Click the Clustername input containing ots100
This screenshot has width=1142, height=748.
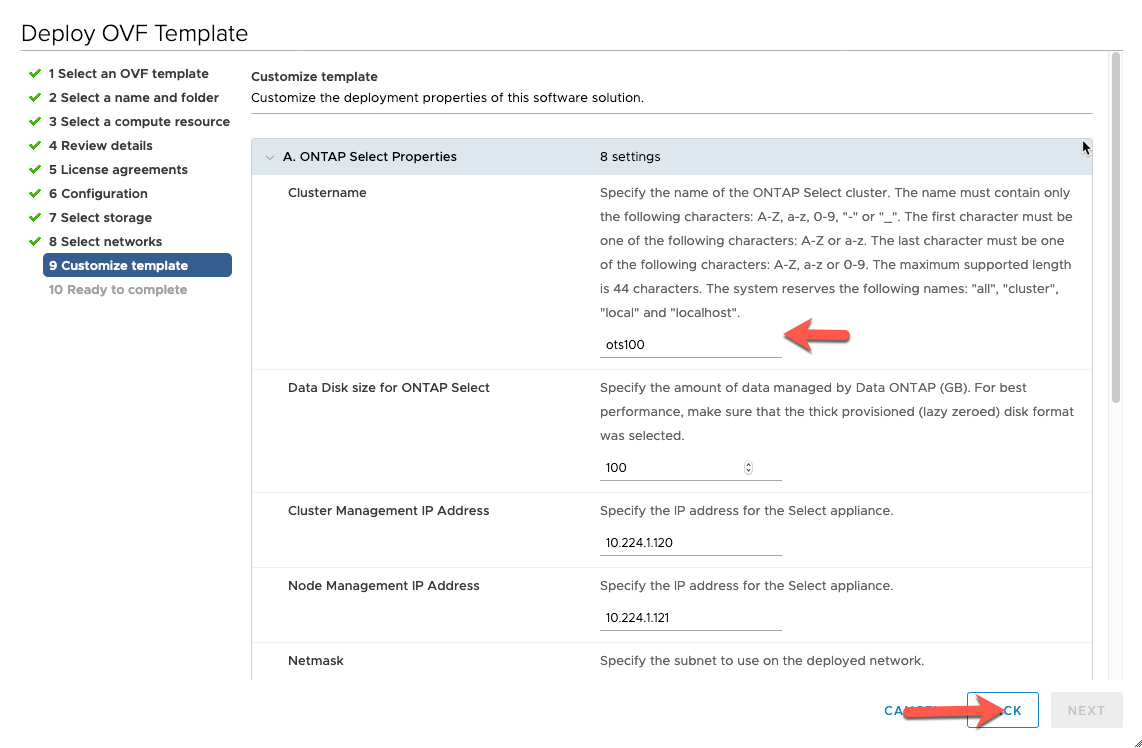coord(690,343)
